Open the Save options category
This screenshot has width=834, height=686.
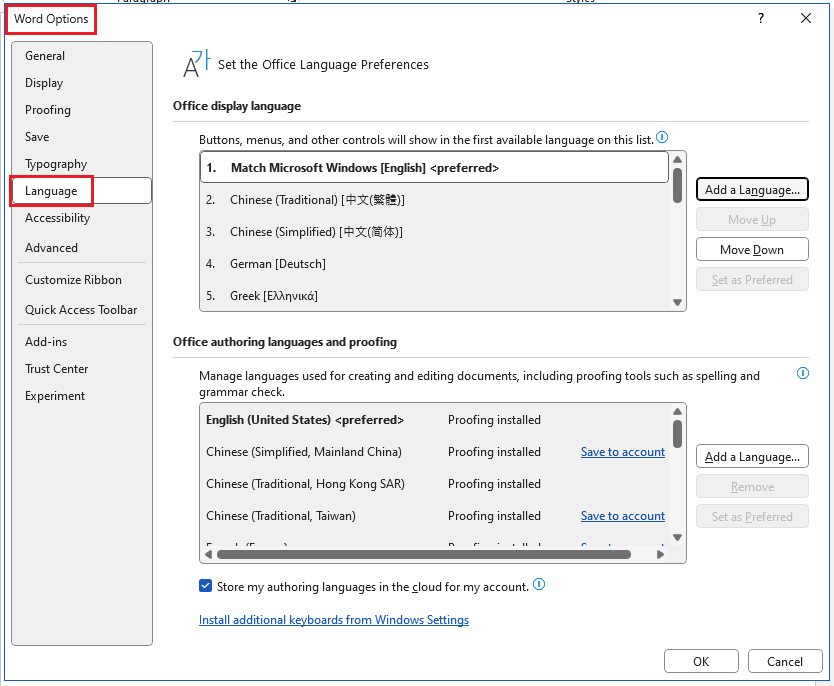pos(81,137)
